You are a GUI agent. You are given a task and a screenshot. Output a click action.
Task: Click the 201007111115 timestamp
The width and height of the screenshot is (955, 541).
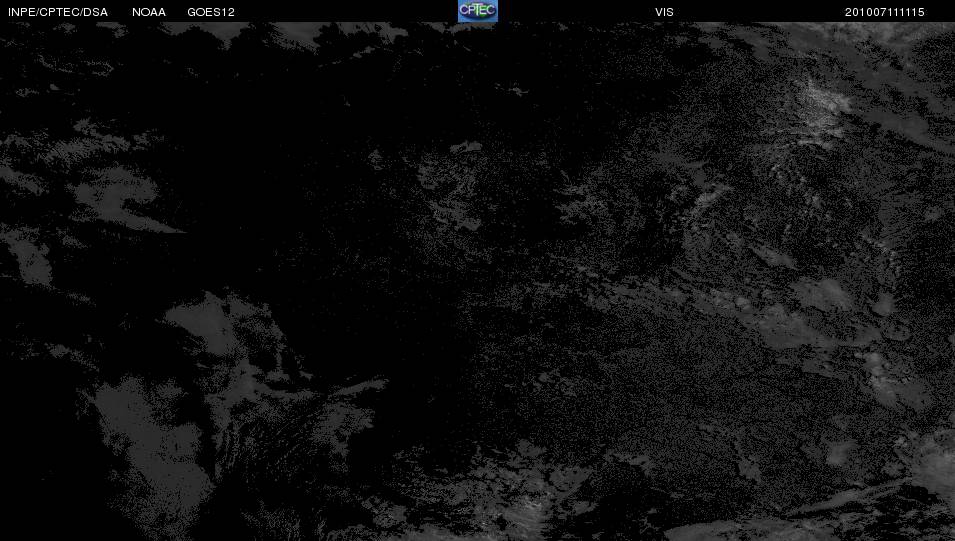coord(884,12)
